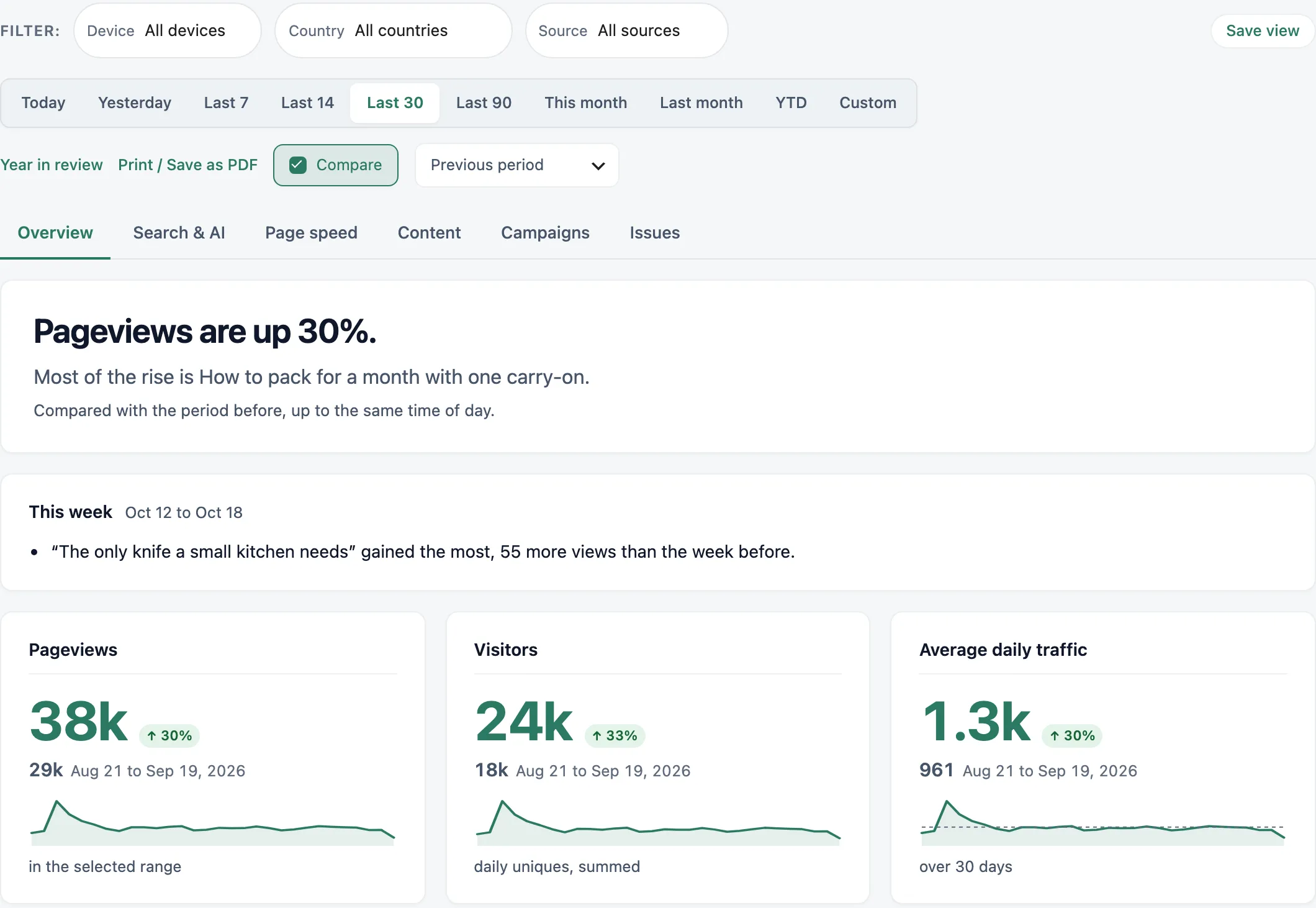Select the Last 90 date range
The height and width of the screenshot is (908, 1316).
pos(484,102)
